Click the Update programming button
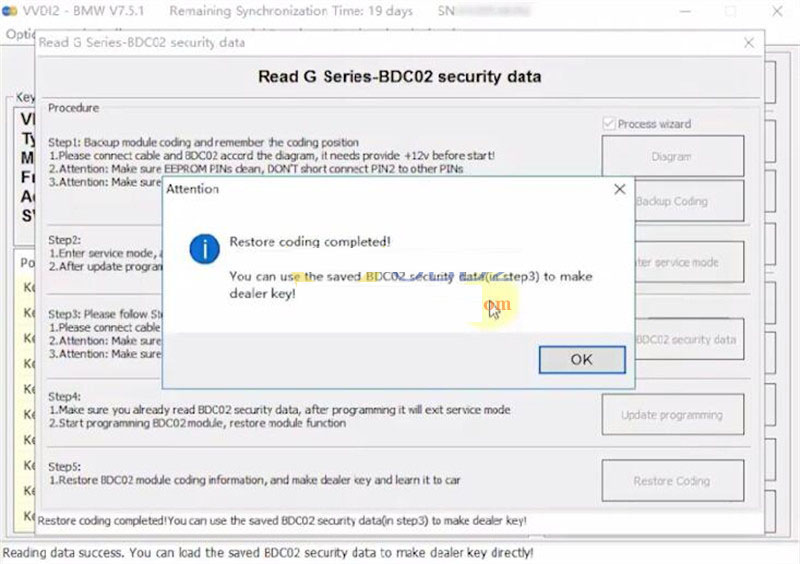 pos(672,414)
